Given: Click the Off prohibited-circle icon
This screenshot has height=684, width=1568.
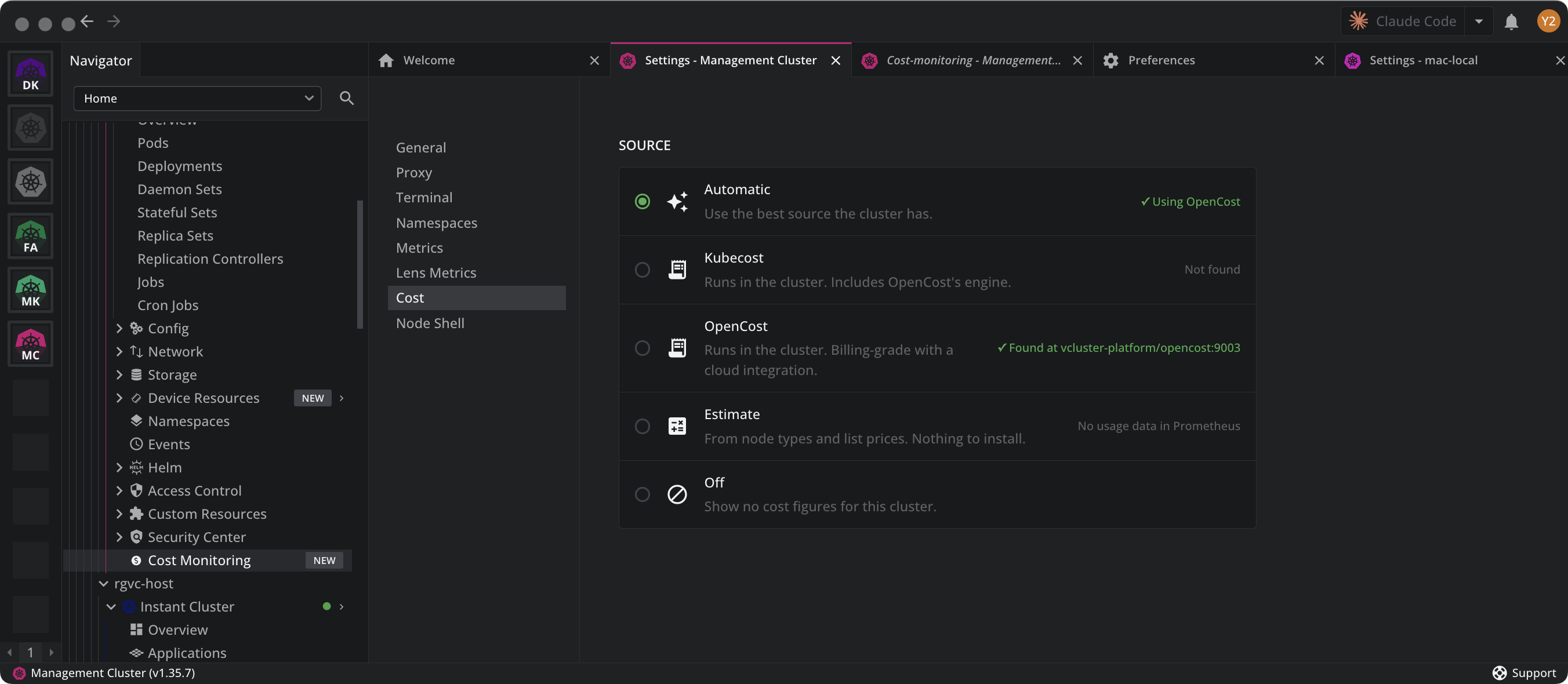Looking at the screenshot, I should point(677,494).
